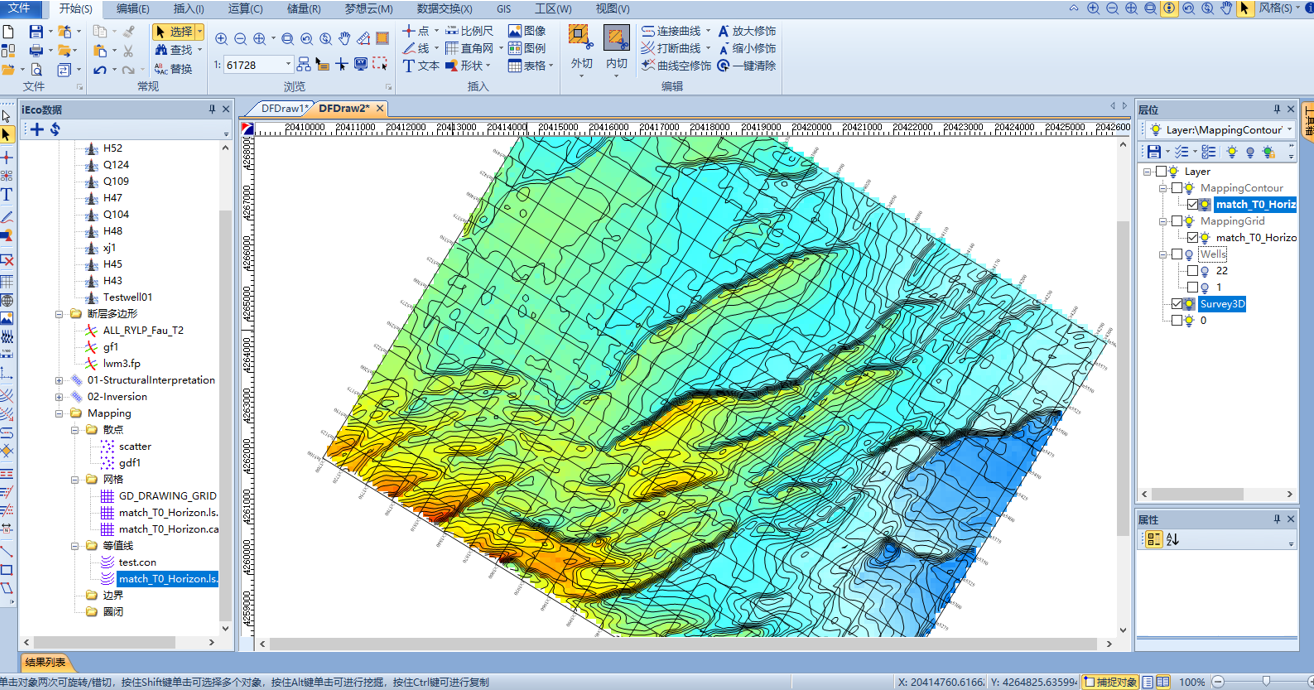The height and width of the screenshot is (690, 1314).
Task: Click the 一键清除 clear-all icon
Action: coord(724,66)
